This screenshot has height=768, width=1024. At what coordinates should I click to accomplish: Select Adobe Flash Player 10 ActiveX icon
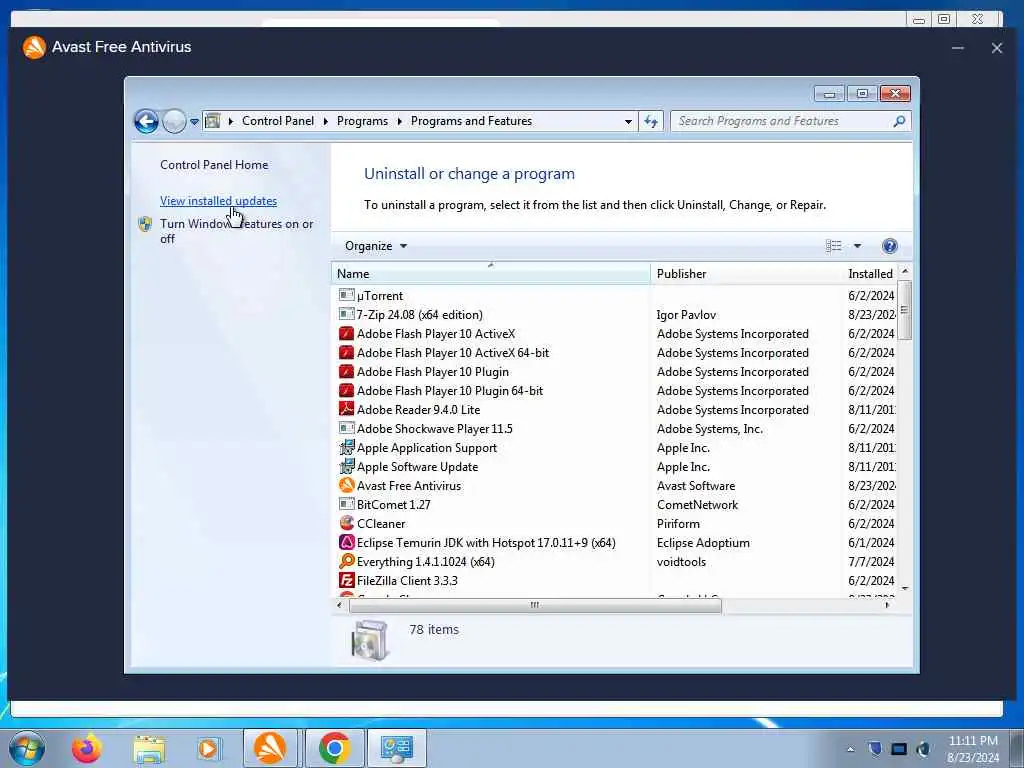click(x=347, y=334)
